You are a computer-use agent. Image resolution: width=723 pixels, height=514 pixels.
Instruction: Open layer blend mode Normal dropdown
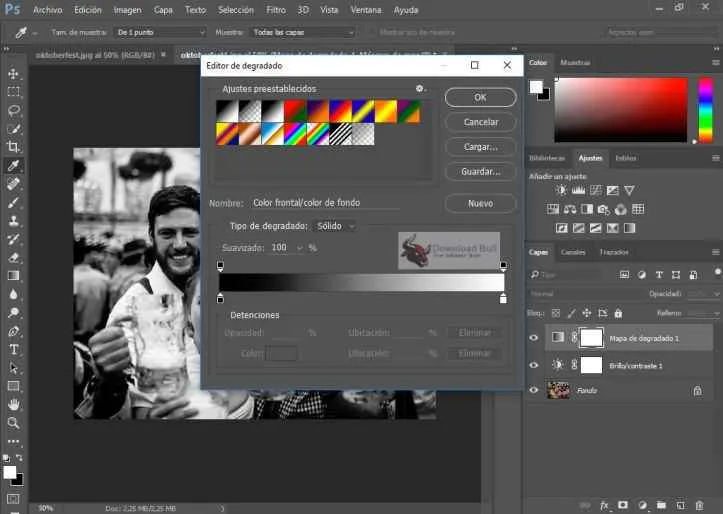pyautogui.click(x=586, y=294)
